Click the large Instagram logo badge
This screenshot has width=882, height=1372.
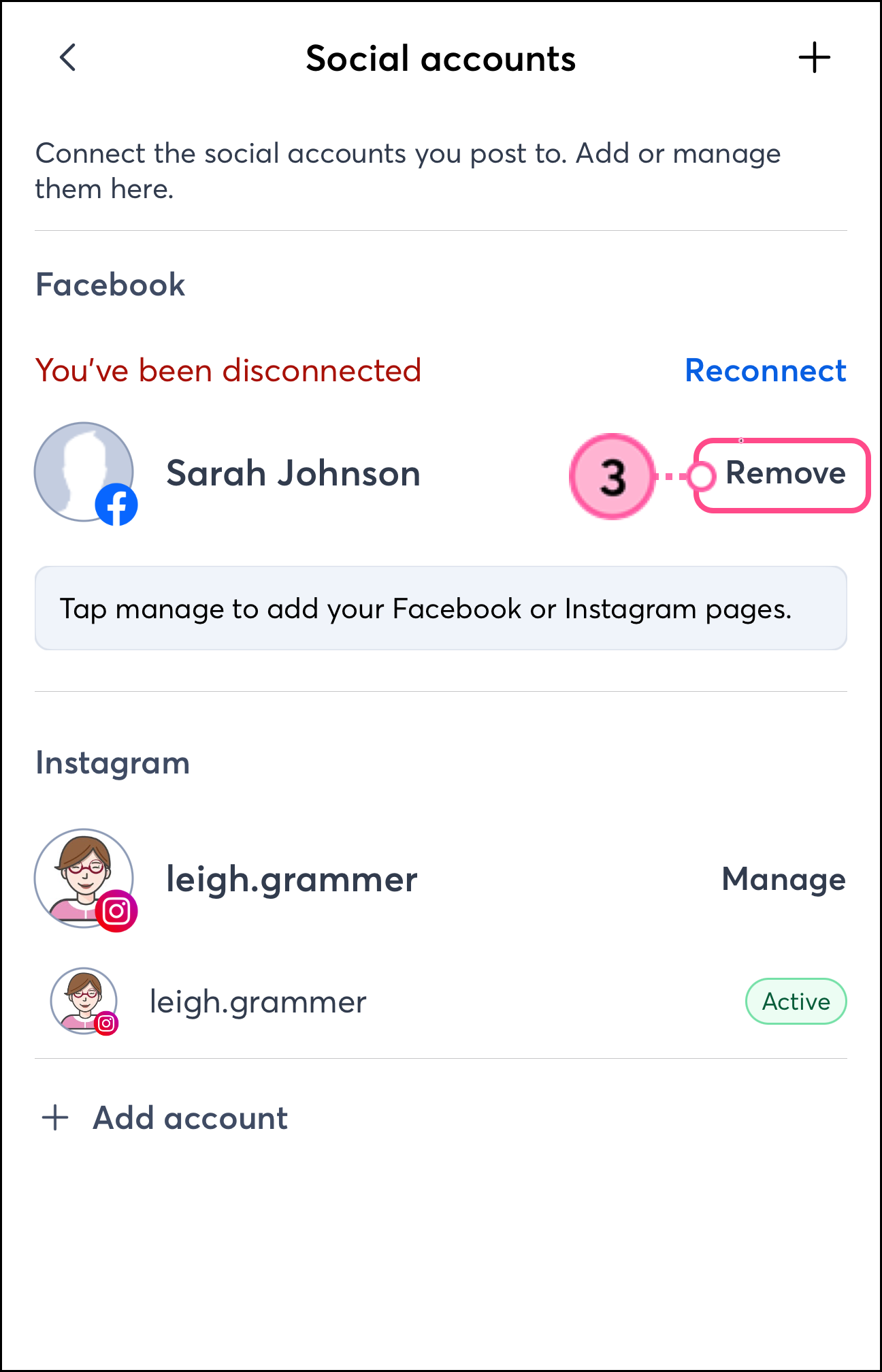point(116,910)
